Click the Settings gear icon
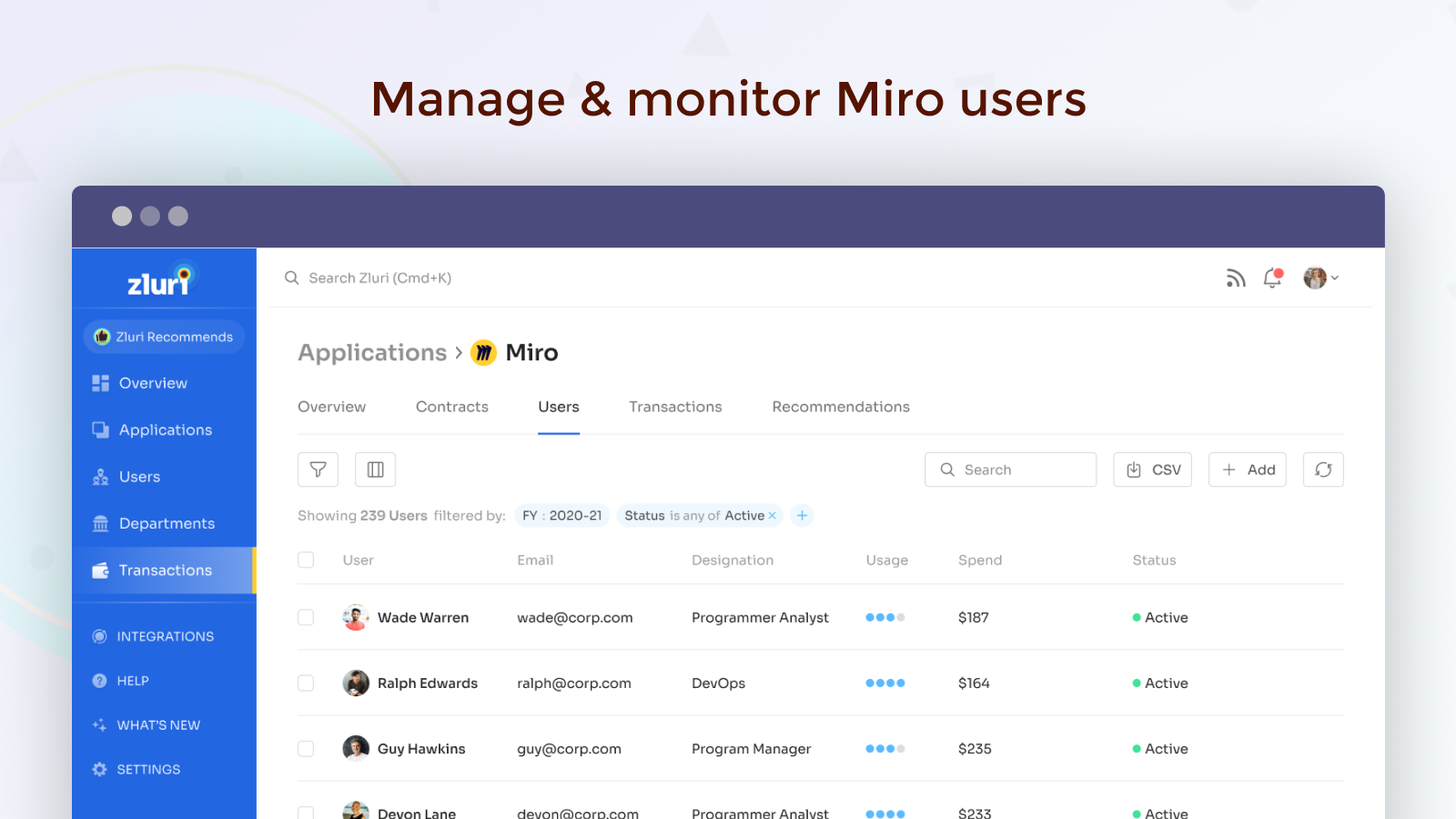This screenshot has width=1456, height=819. pos(99,769)
